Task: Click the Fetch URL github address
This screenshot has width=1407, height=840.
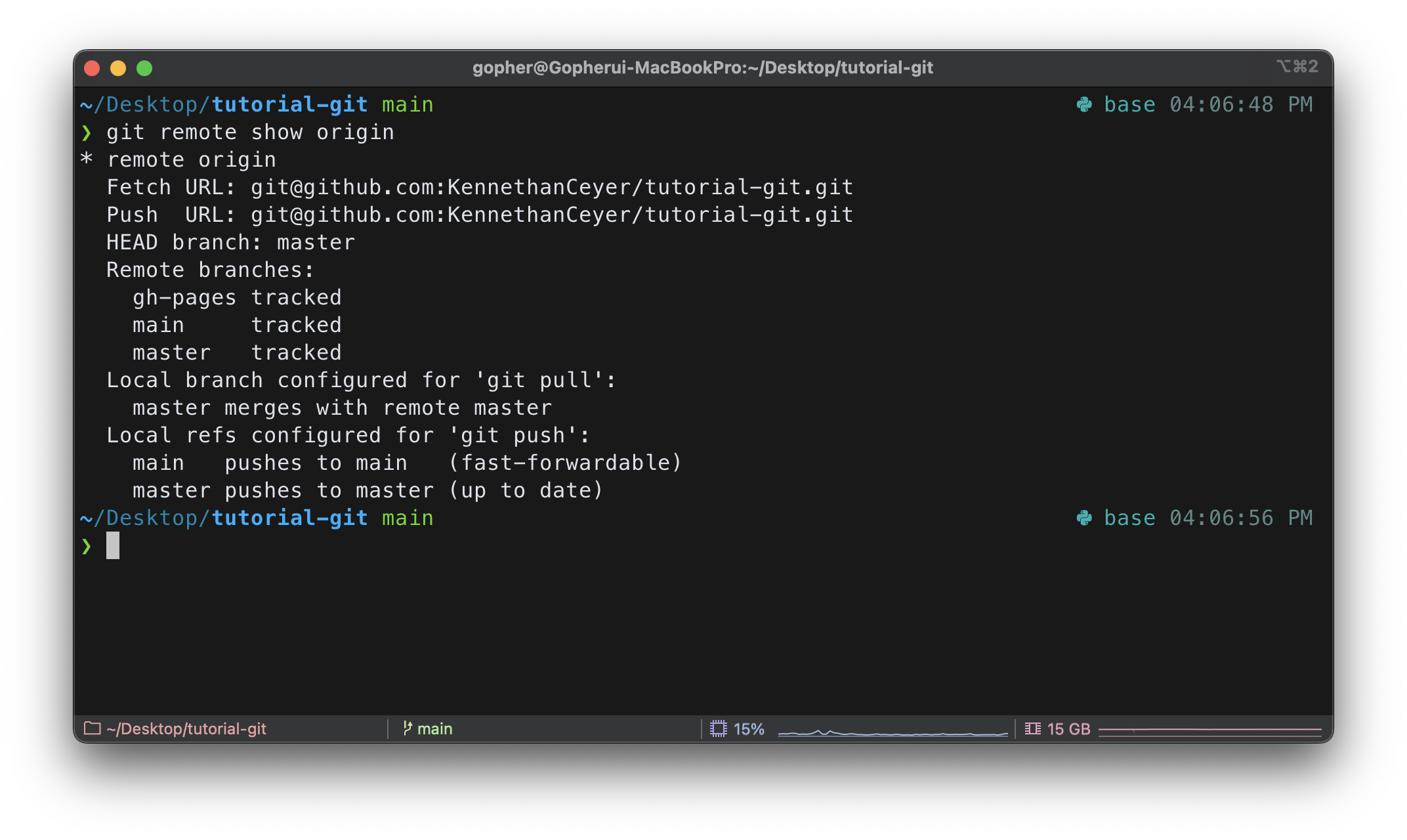Action: [x=551, y=188]
